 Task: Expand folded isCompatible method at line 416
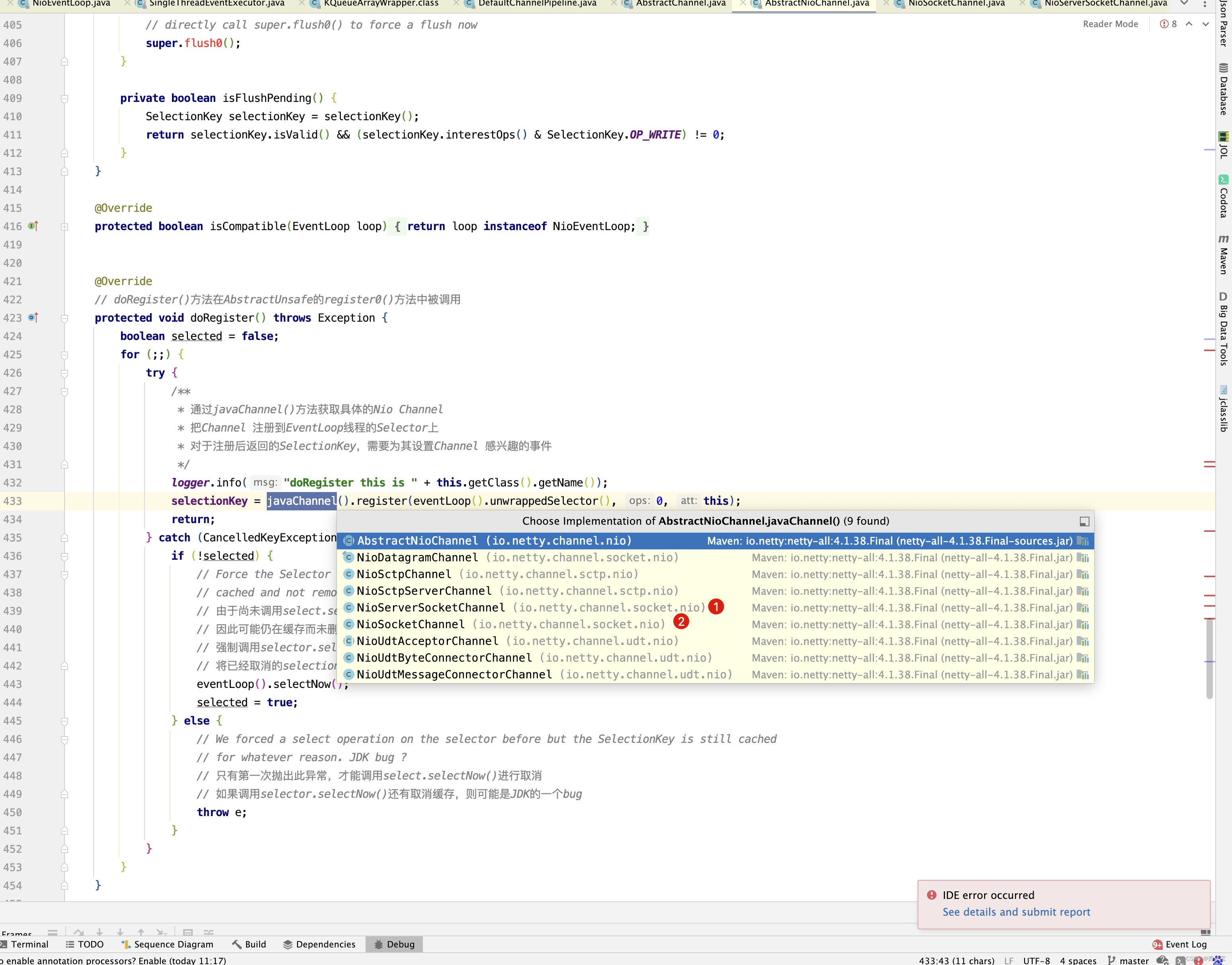click(x=65, y=227)
